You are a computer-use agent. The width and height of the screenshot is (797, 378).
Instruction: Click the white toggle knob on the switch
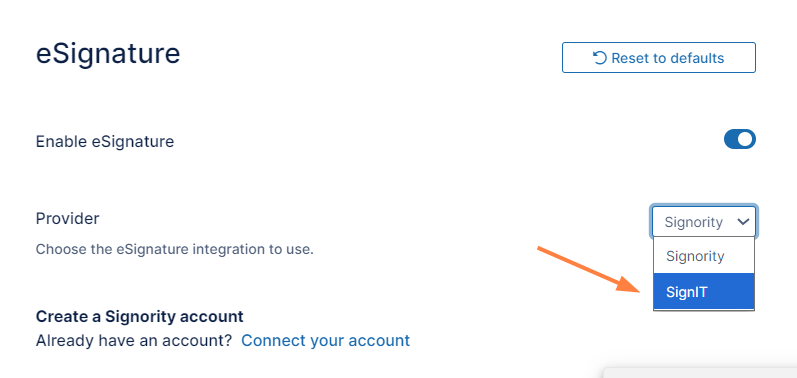point(746,139)
